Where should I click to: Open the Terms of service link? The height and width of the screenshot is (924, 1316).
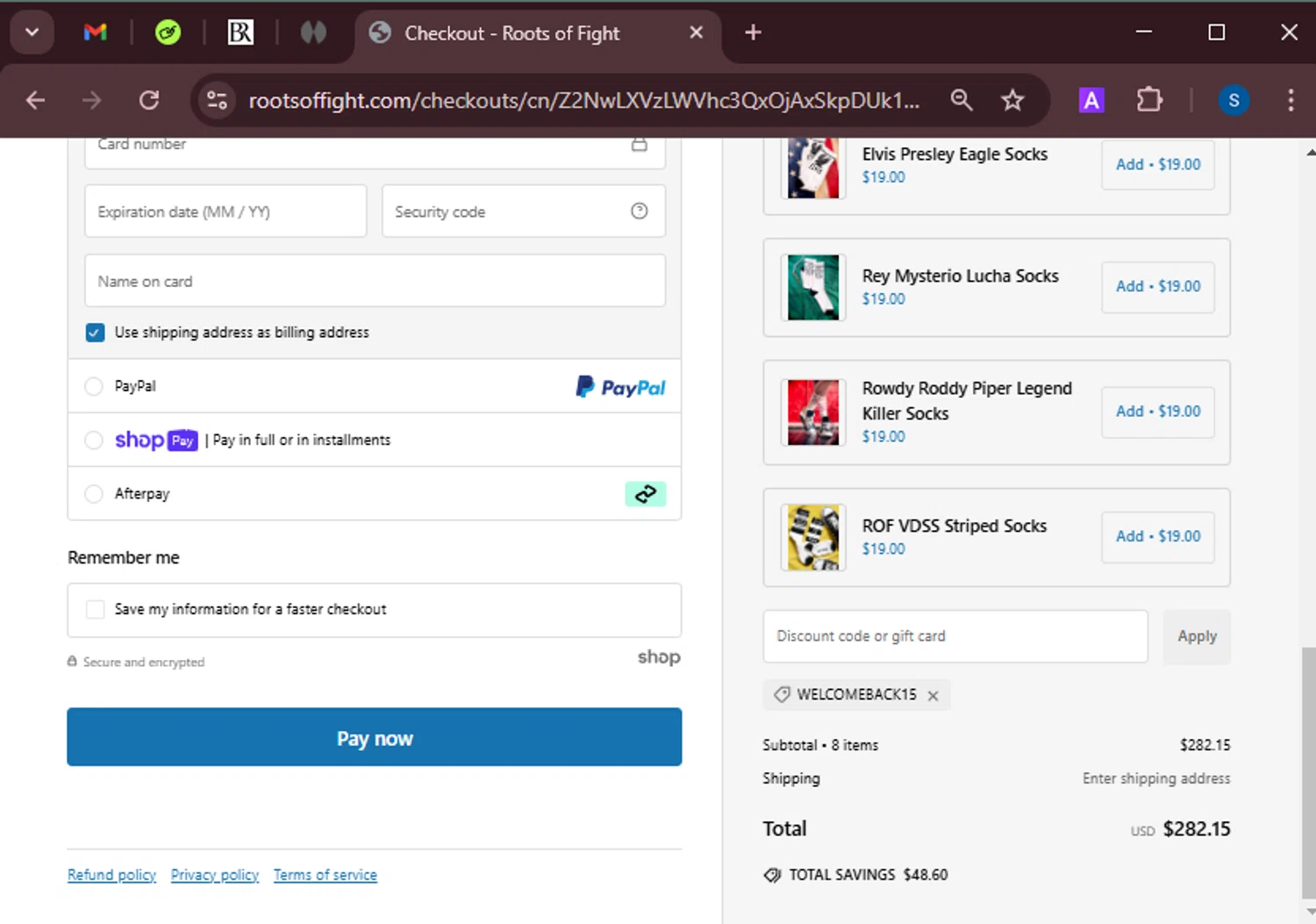[325, 875]
